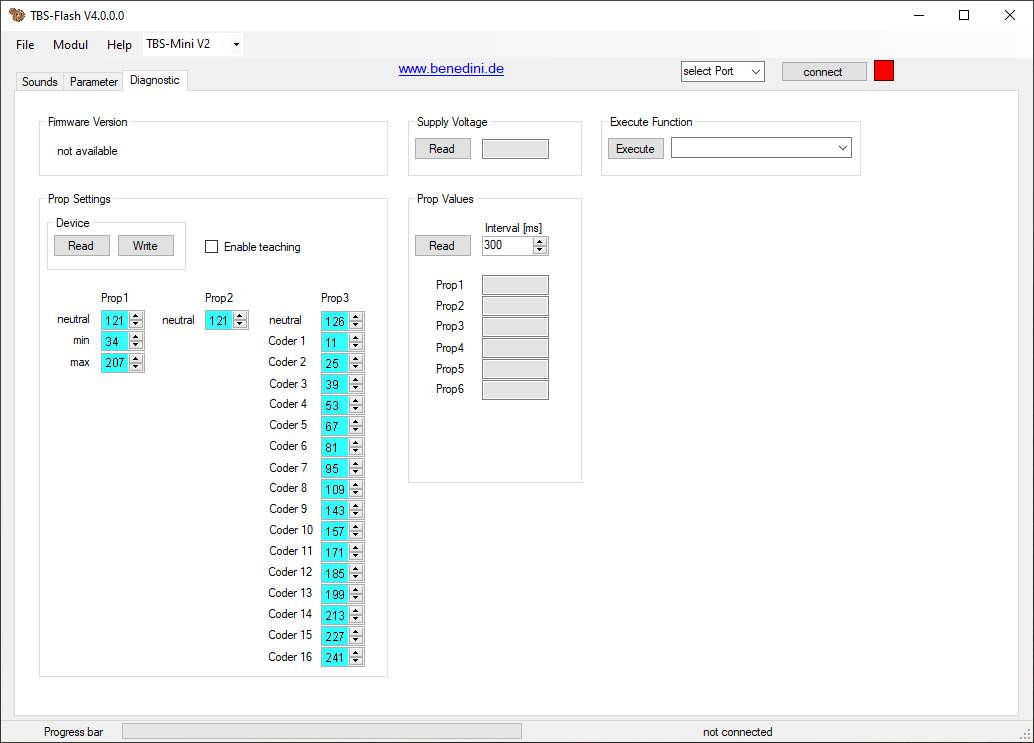Image resolution: width=1034 pixels, height=743 pixels.
Task: Click the Coder 8 value field
Action: click(334, 489)
